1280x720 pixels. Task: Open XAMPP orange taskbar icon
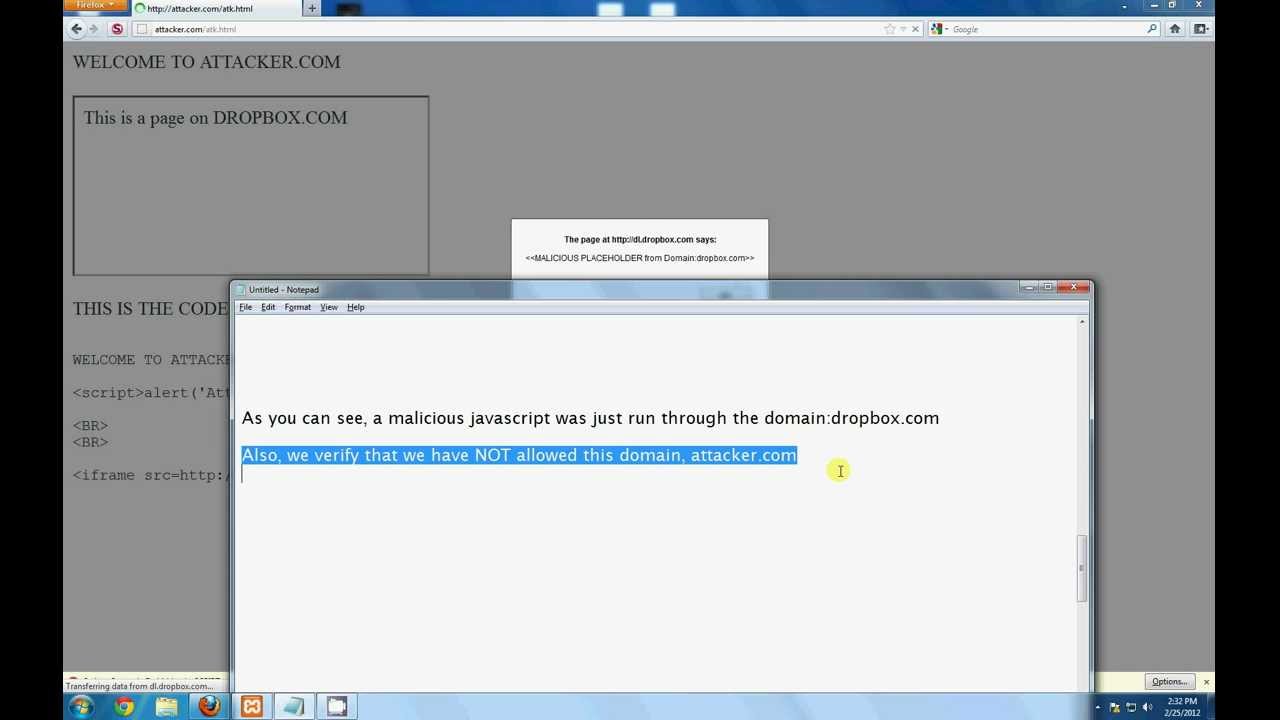252,706
